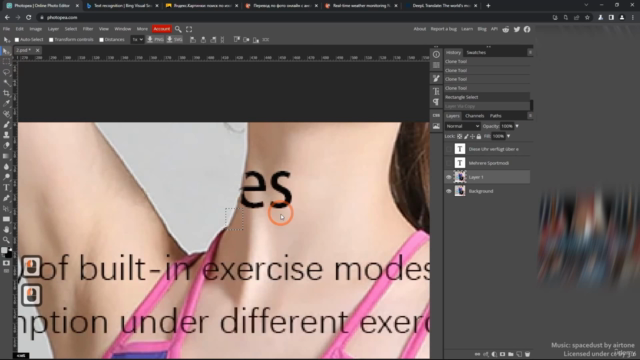Click the red Account button
The image size is (640, 360).
(x=162, y=29)
